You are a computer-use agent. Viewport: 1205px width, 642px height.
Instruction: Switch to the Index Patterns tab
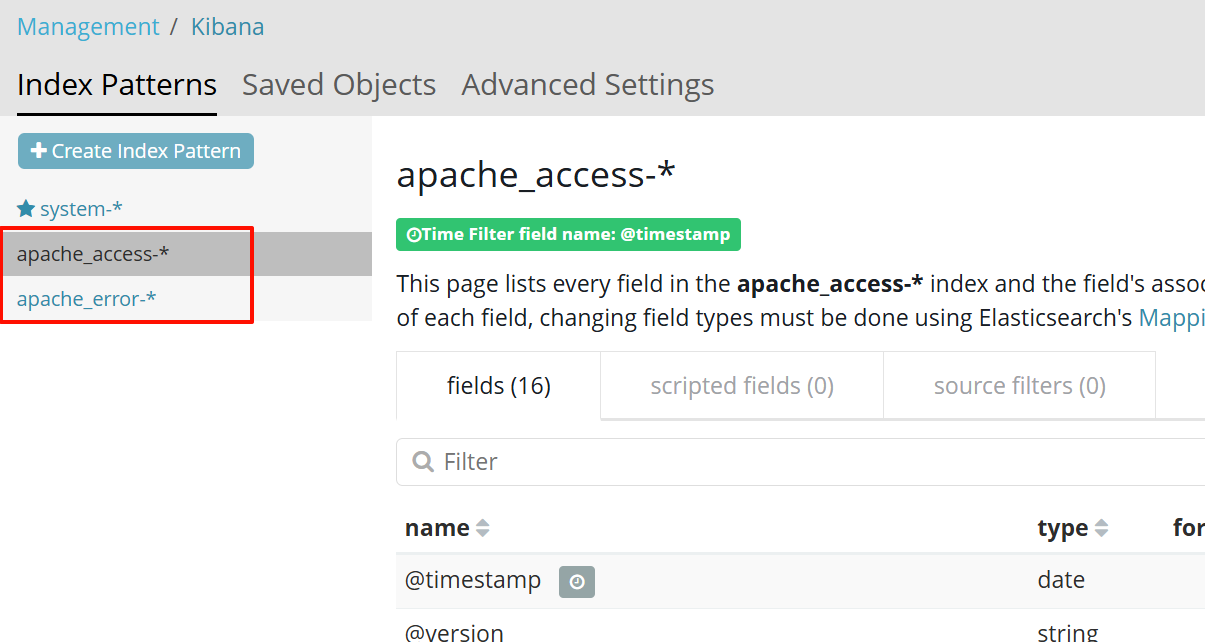pyautogui.click(x=117, y=85)
